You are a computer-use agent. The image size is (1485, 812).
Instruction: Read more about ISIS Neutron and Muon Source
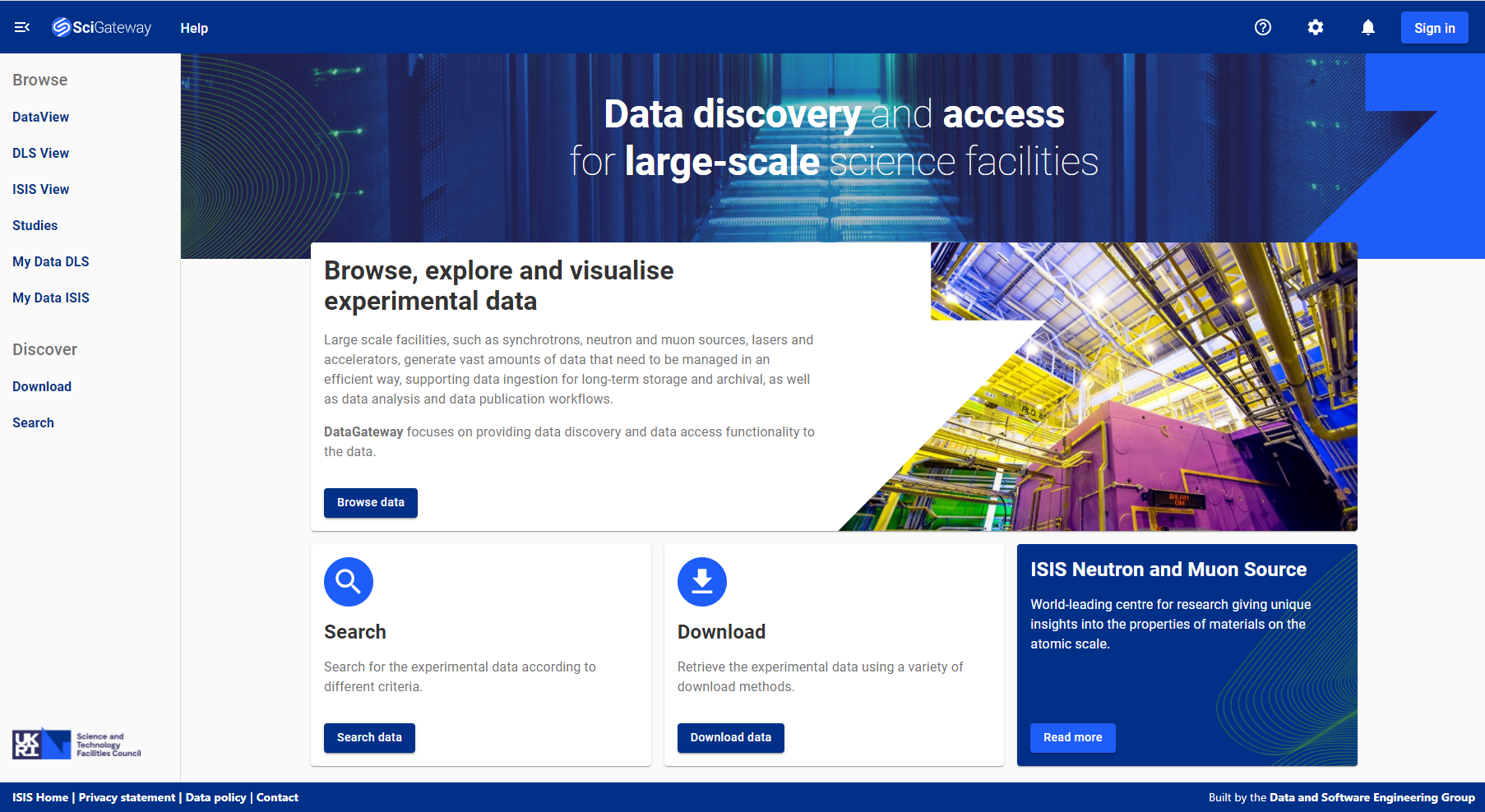(1072, 737)
